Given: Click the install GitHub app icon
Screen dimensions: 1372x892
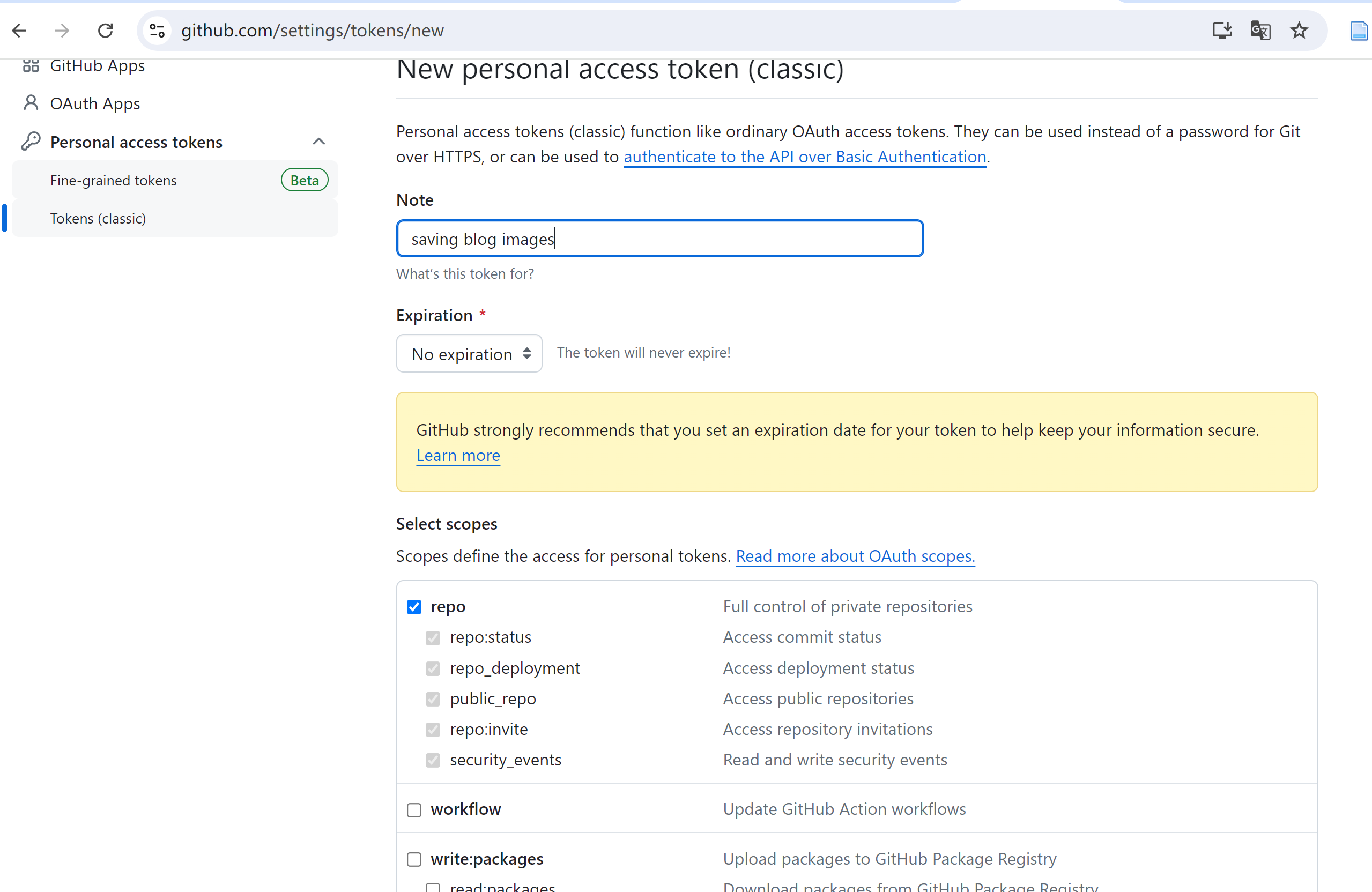Looking at the screenshot, I should 1221,31.
